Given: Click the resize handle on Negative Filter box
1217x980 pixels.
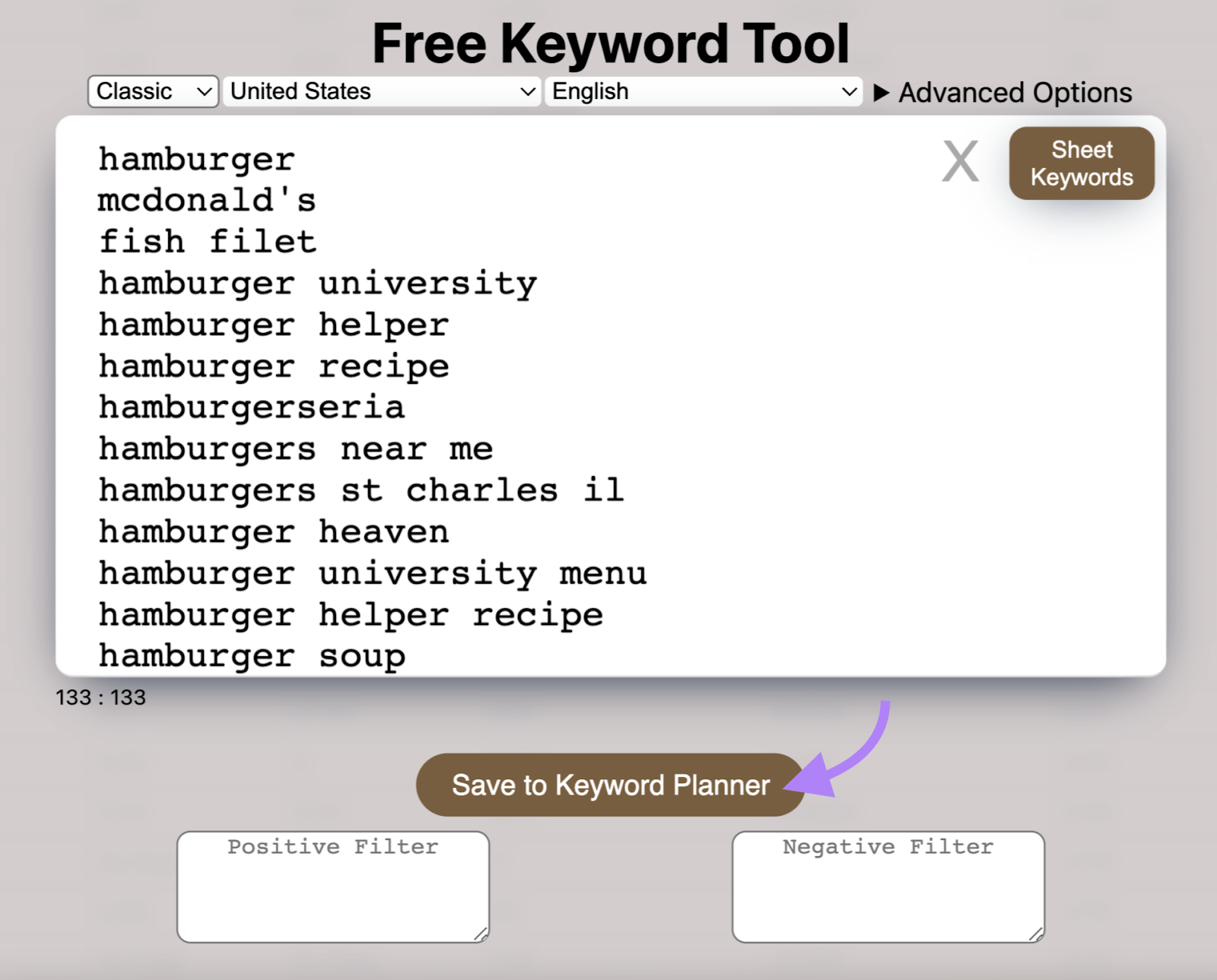Looking at the screenshot, I should point(1036,936).
